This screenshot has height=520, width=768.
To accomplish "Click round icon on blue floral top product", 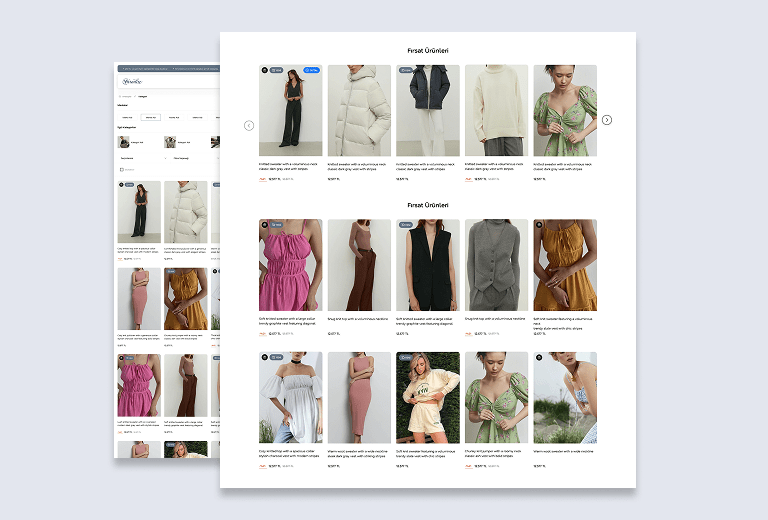I will tap(539, 357).
